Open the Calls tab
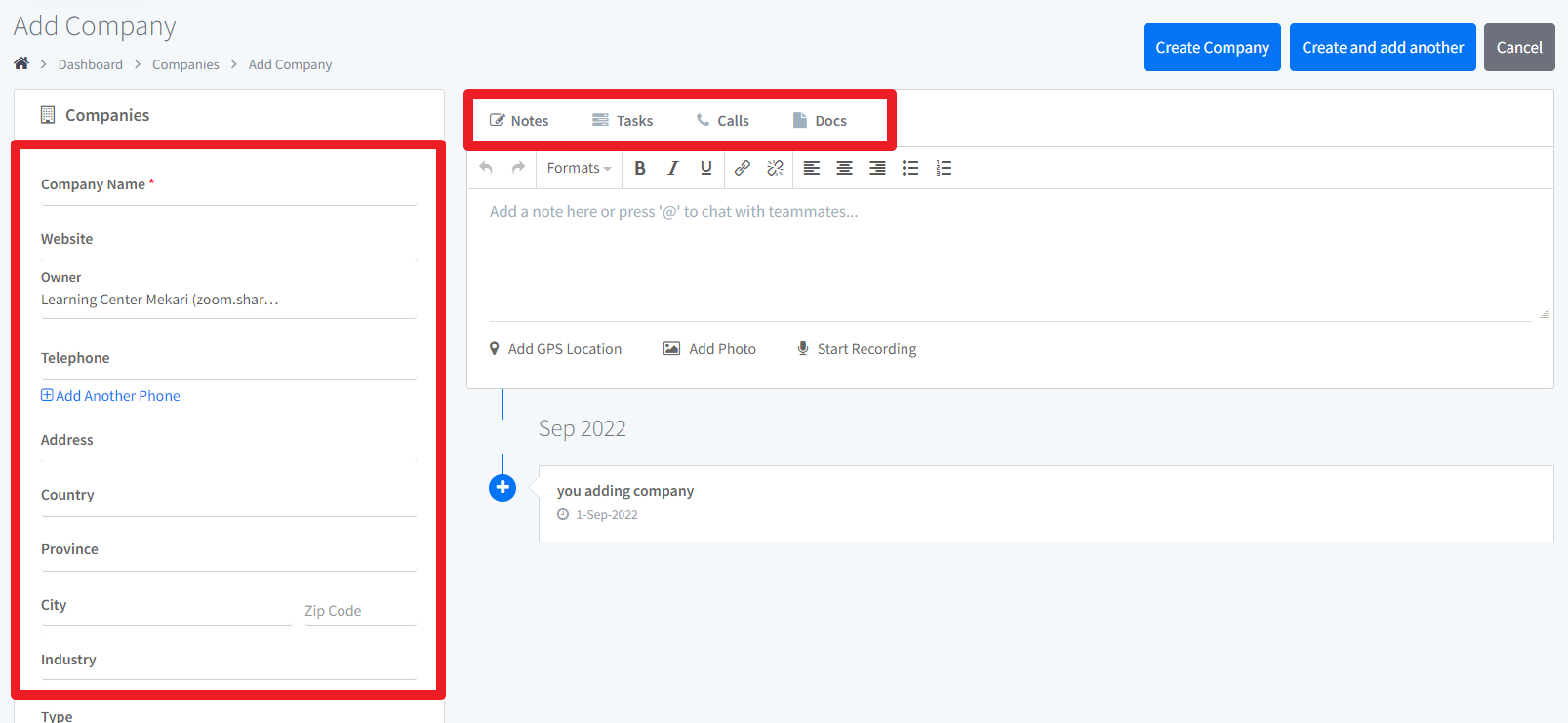Screen dimensions: 1568x723 [723, 121]
